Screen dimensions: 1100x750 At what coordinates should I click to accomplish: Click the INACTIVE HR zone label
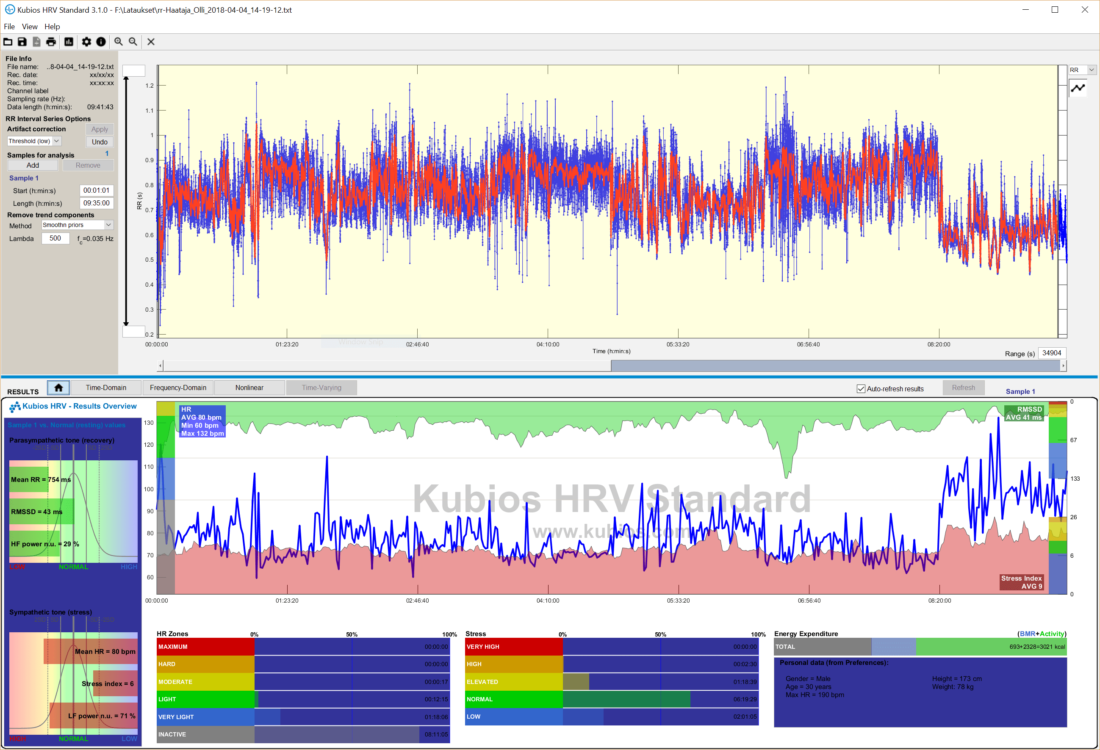pos(206,734)
